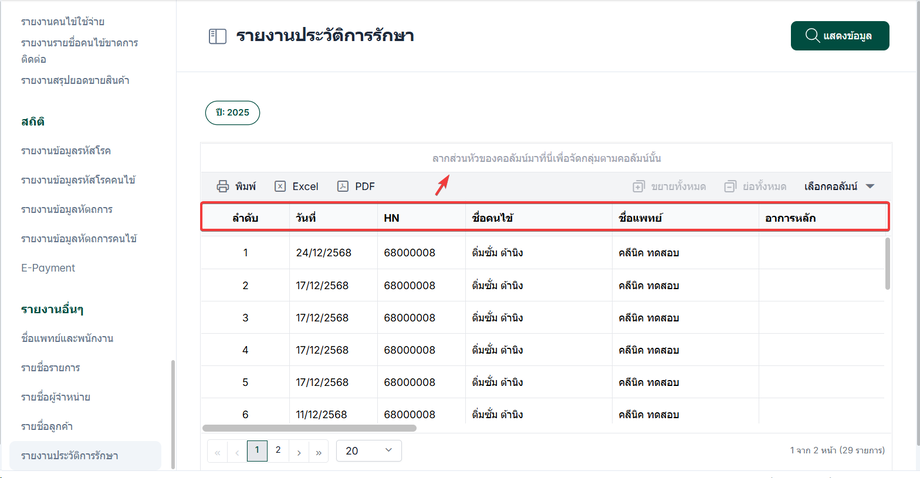Click the printer icon for พิมพ์
The width and height of the screenshot is (920, 478).
coord(222,187)
